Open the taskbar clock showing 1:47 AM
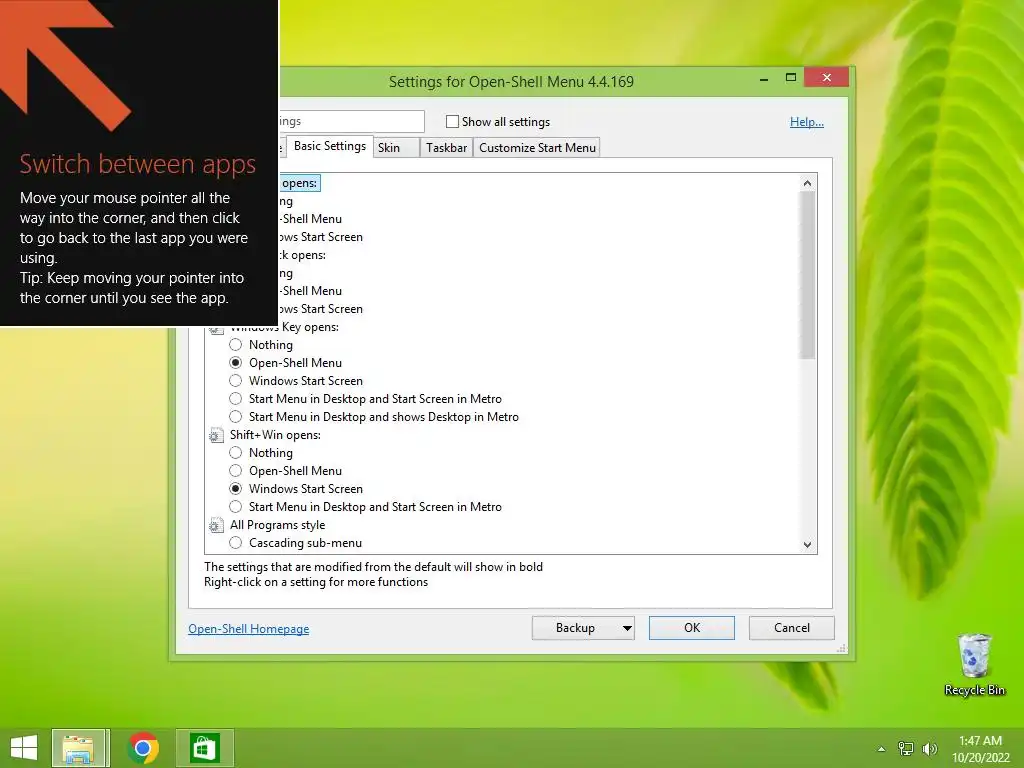Screen dimensions: 1024x768 click(x=980, y=748)
